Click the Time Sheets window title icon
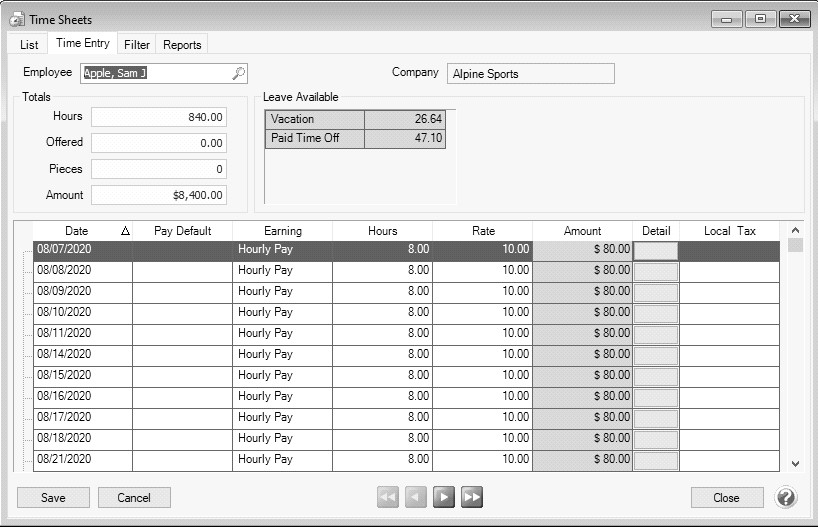 click(17, 19)
